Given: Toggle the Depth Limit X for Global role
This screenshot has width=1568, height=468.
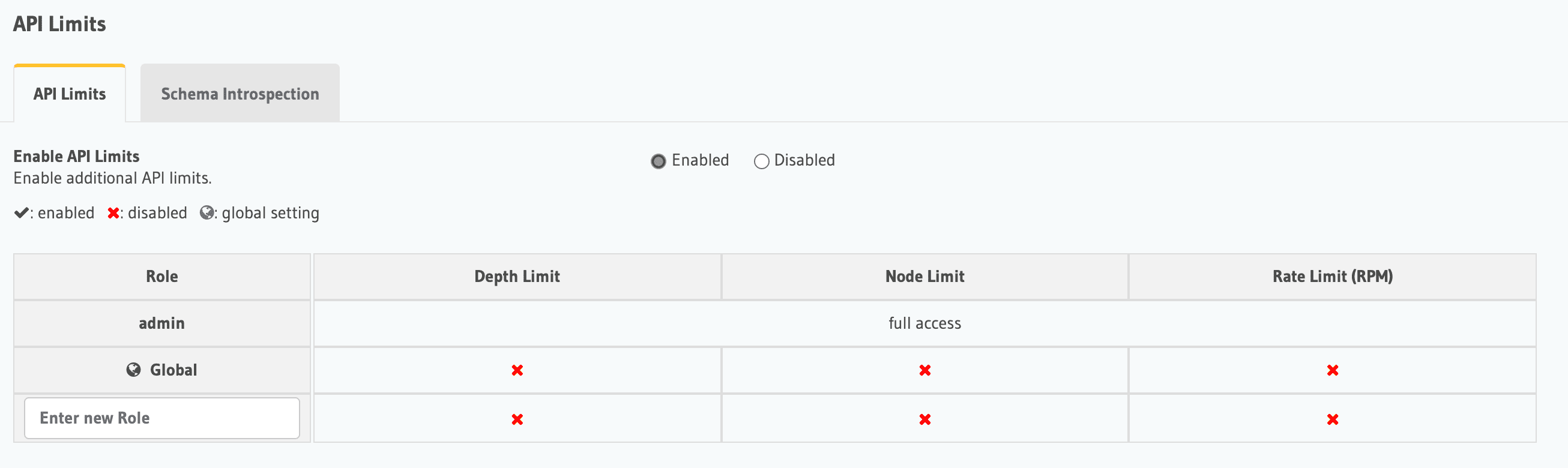Looking at the screenshot, I should (x=517, y=370).
